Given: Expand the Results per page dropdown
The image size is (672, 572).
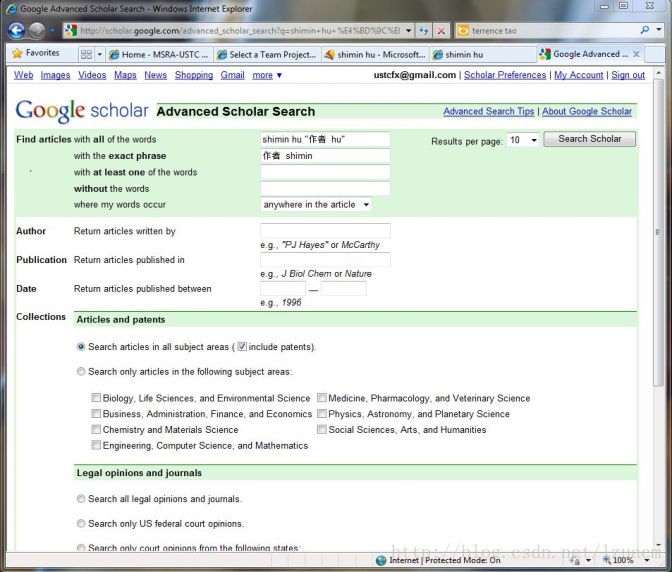Looking at the screenshot, I should 523,140.
